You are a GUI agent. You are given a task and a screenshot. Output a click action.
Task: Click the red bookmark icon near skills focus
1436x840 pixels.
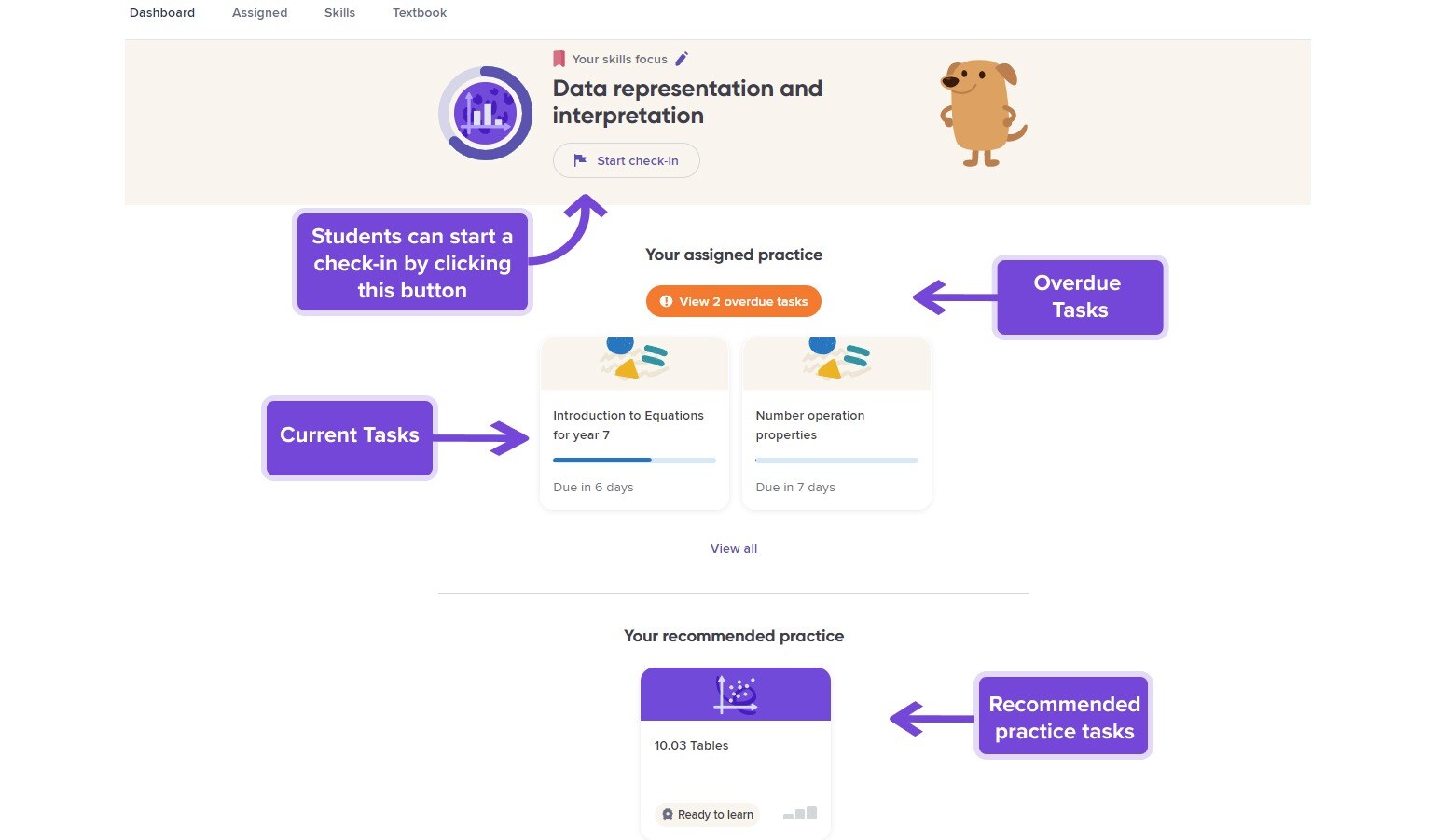point(559,59)
